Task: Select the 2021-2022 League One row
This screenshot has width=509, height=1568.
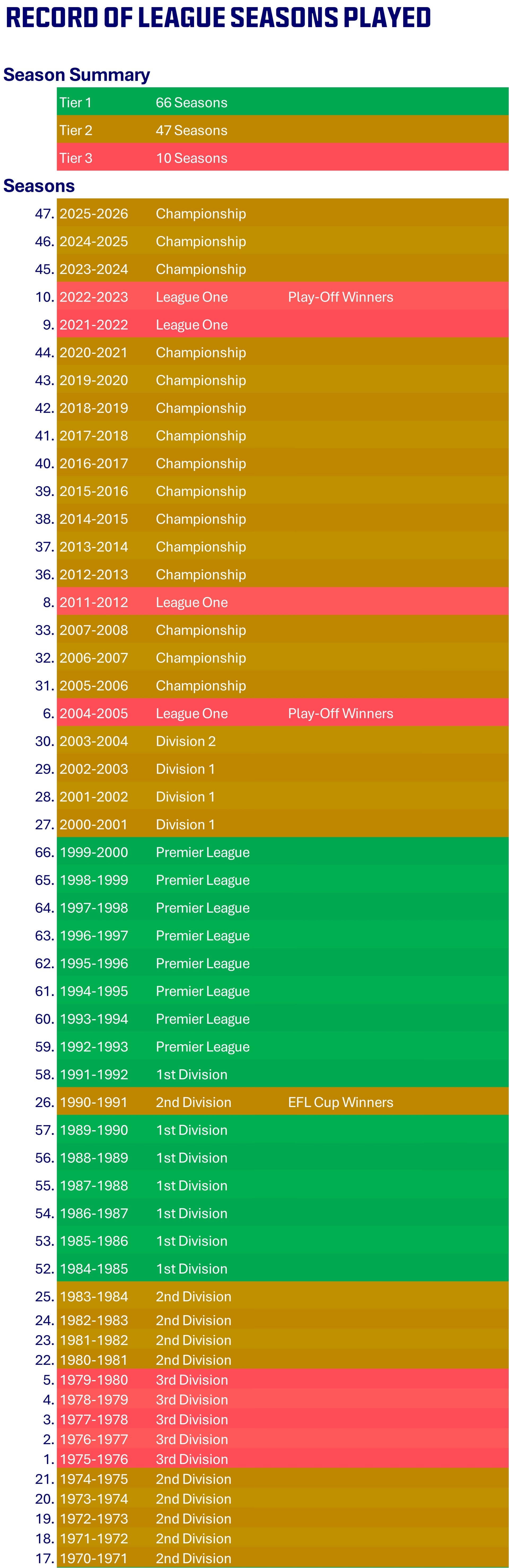Action: pyautogui.click(x=283, y=324)
